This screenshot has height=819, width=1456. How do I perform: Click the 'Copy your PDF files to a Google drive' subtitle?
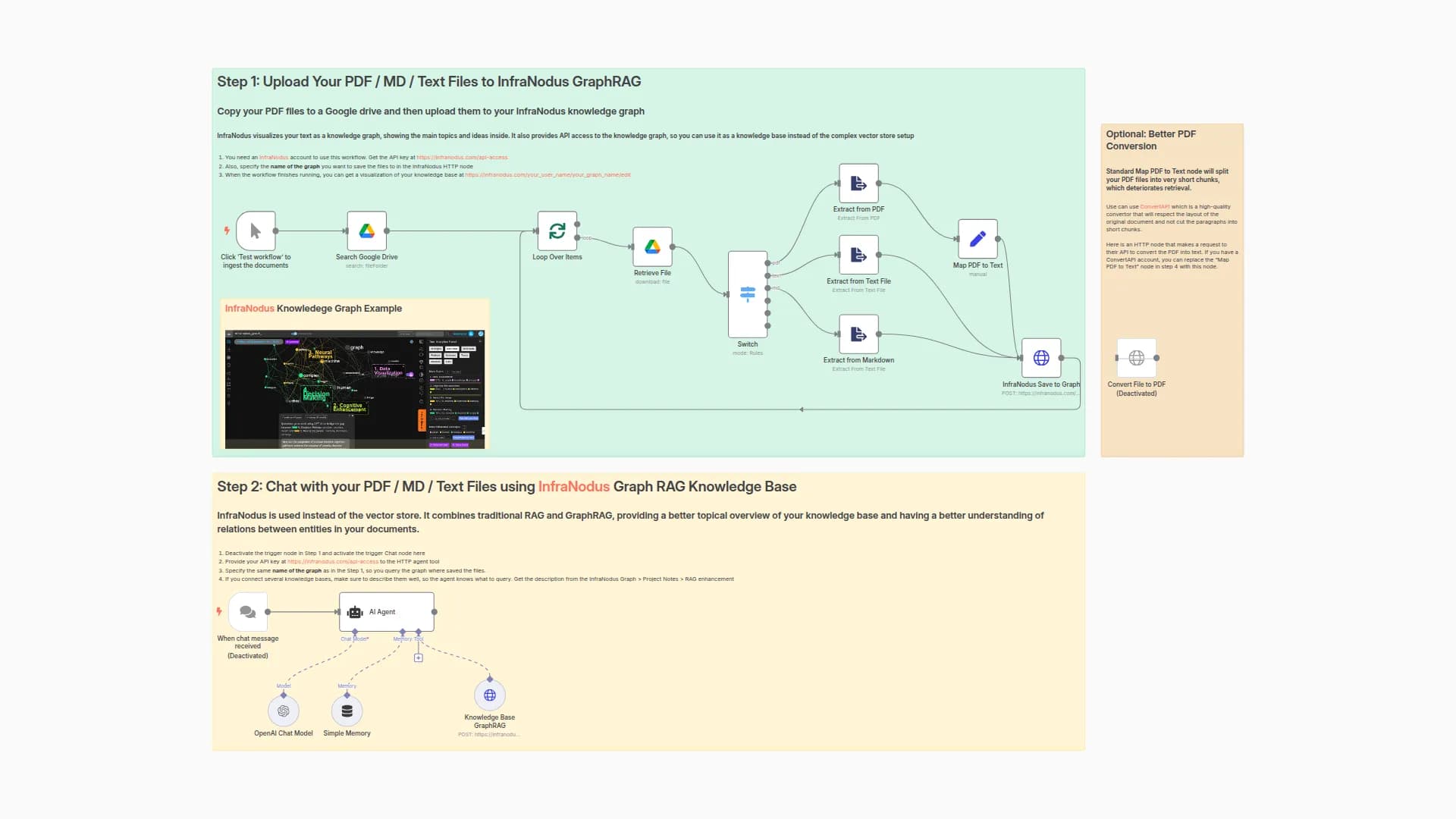tap(431, 111)
